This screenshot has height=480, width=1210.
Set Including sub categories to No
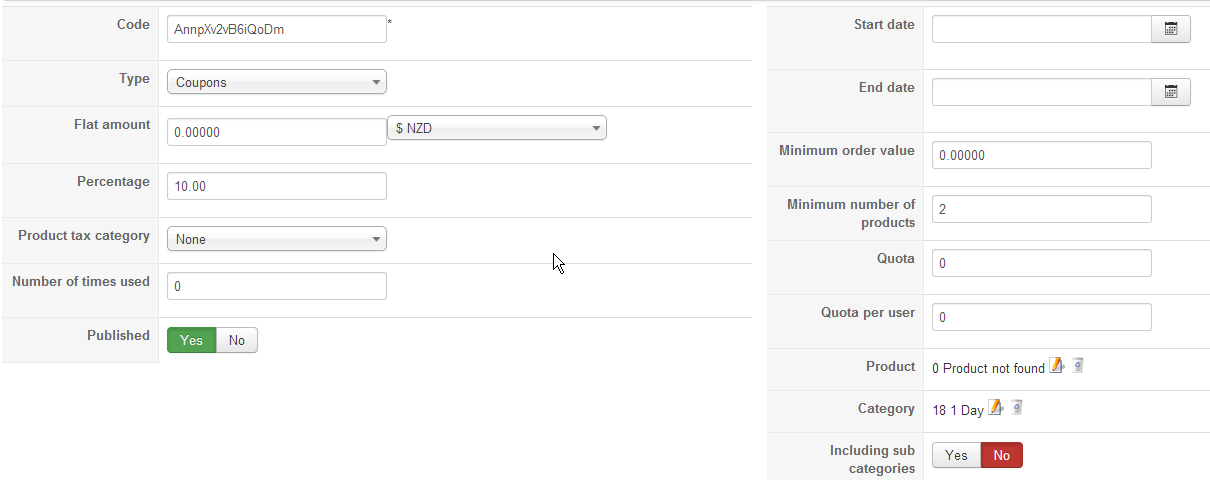1001,456
